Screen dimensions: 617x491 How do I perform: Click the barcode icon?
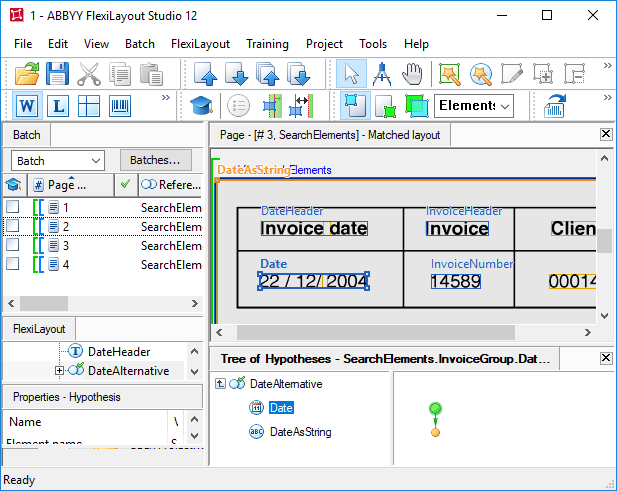click(120, 106)
